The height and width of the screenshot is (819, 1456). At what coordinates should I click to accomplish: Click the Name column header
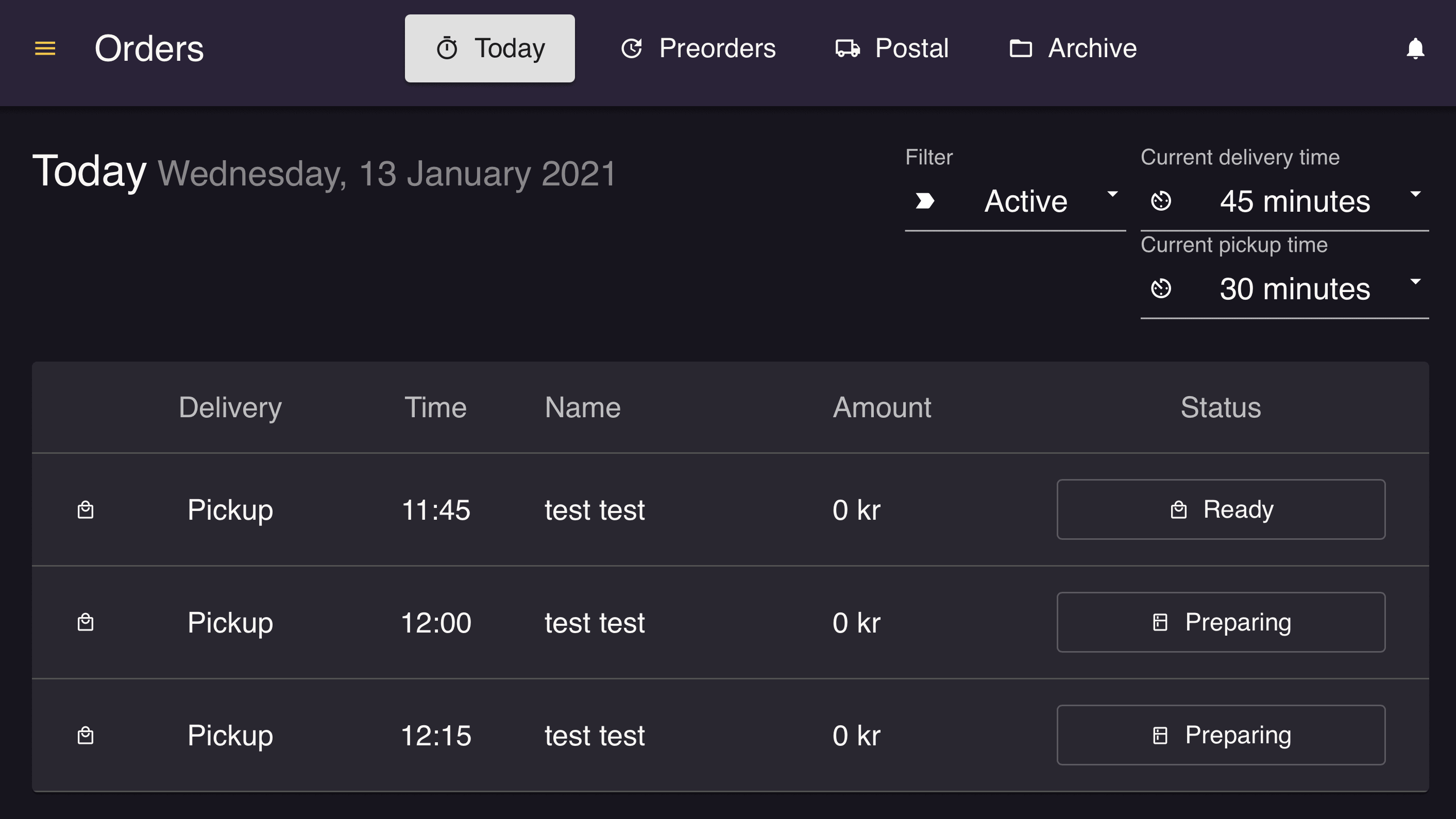tap(582, 408)
